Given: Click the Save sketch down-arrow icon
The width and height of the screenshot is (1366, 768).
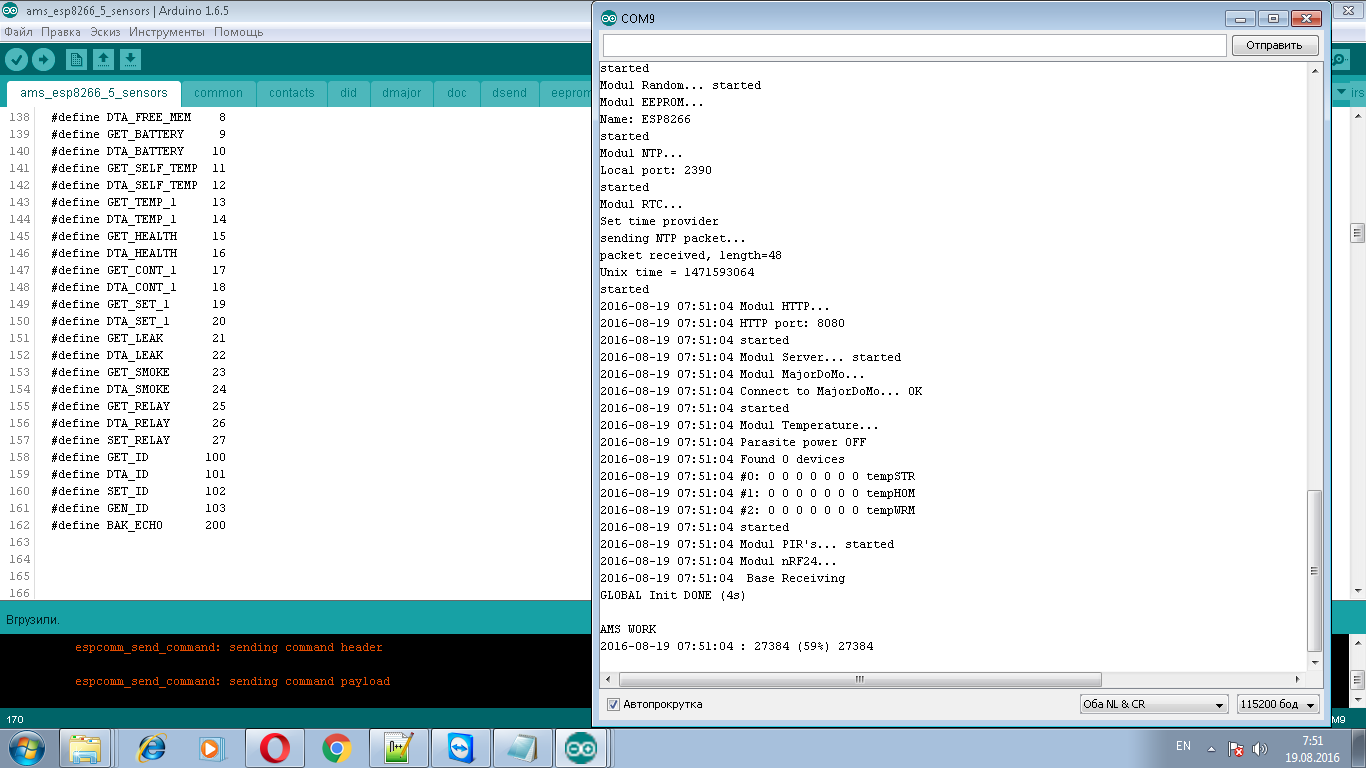Looking at the screenshot, I should coord(130,60).
